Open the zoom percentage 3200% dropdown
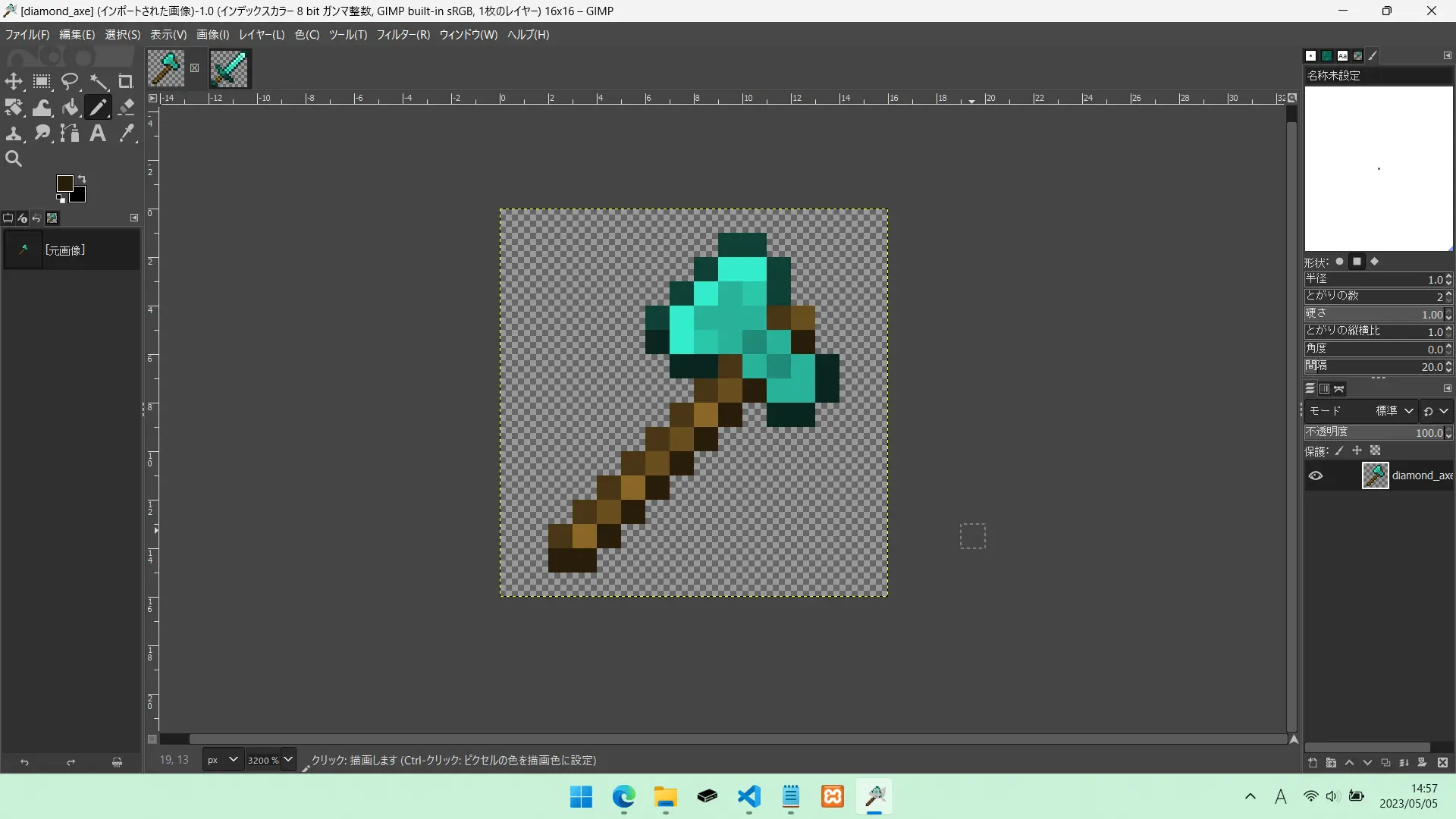The width and height of the screenshot is (1456, 819). (288, 759)
